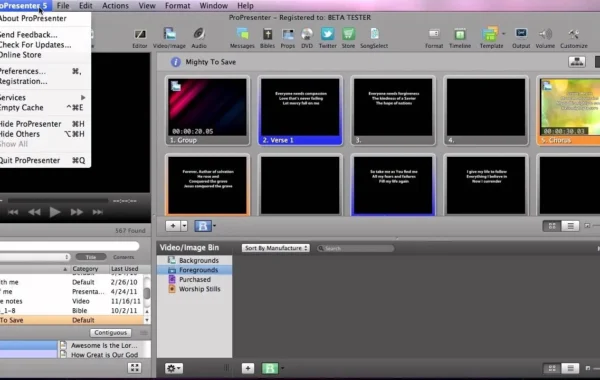
Task: Click the Contiguous button
Action: coord(111,333)
